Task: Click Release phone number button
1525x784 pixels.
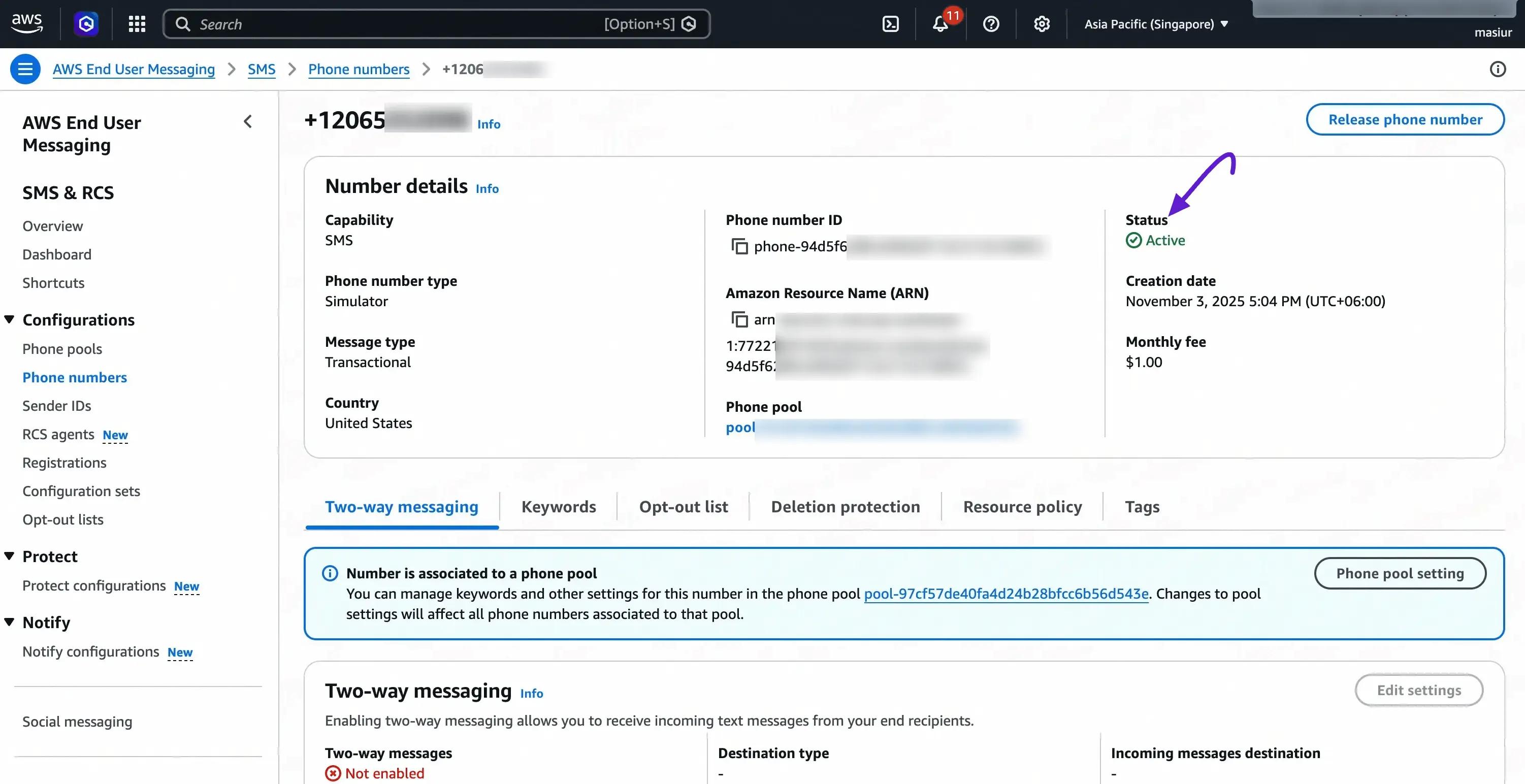Action: (1405, 119)
